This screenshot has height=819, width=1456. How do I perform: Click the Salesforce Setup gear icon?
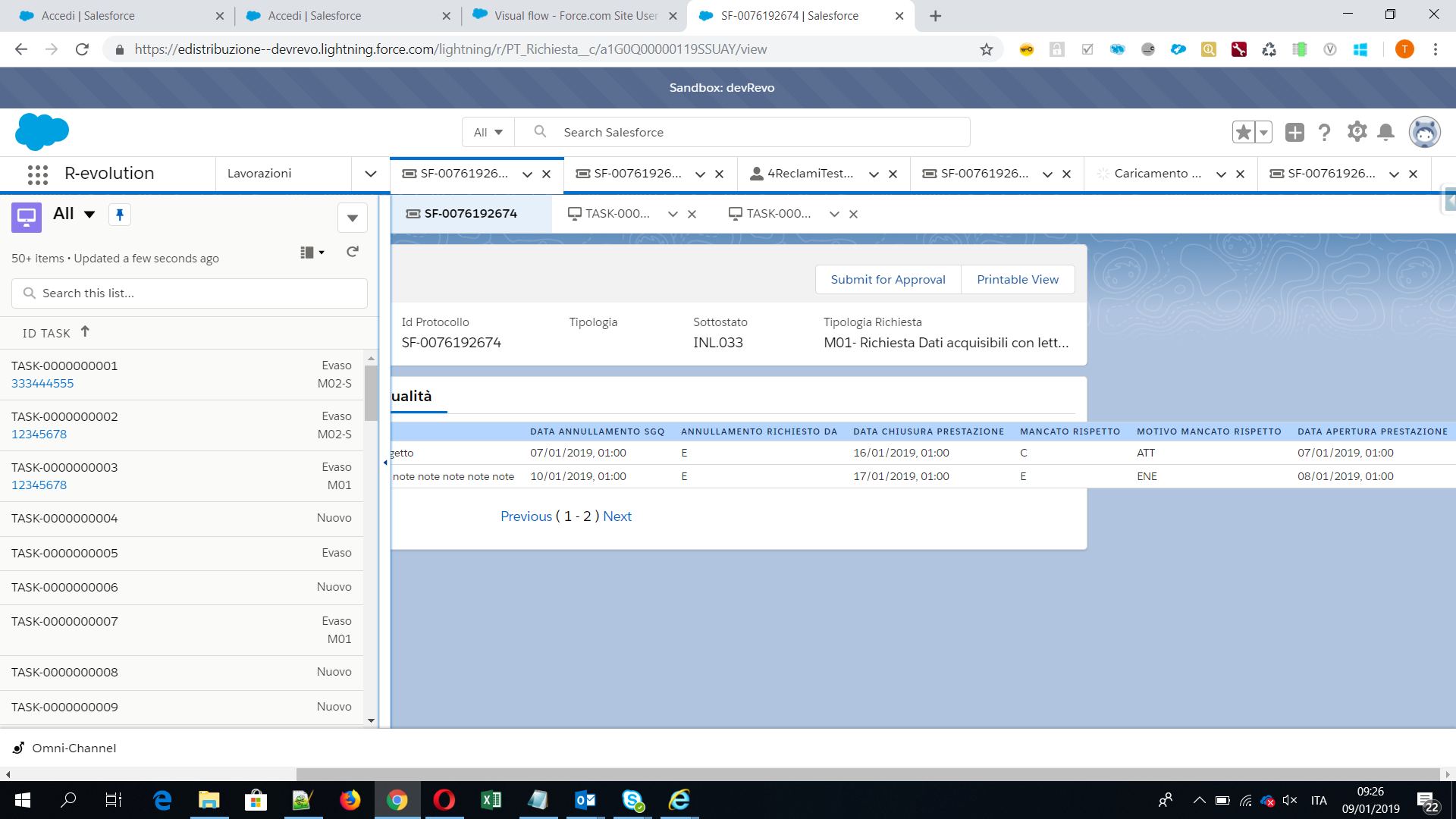(x=1357, y=132)
